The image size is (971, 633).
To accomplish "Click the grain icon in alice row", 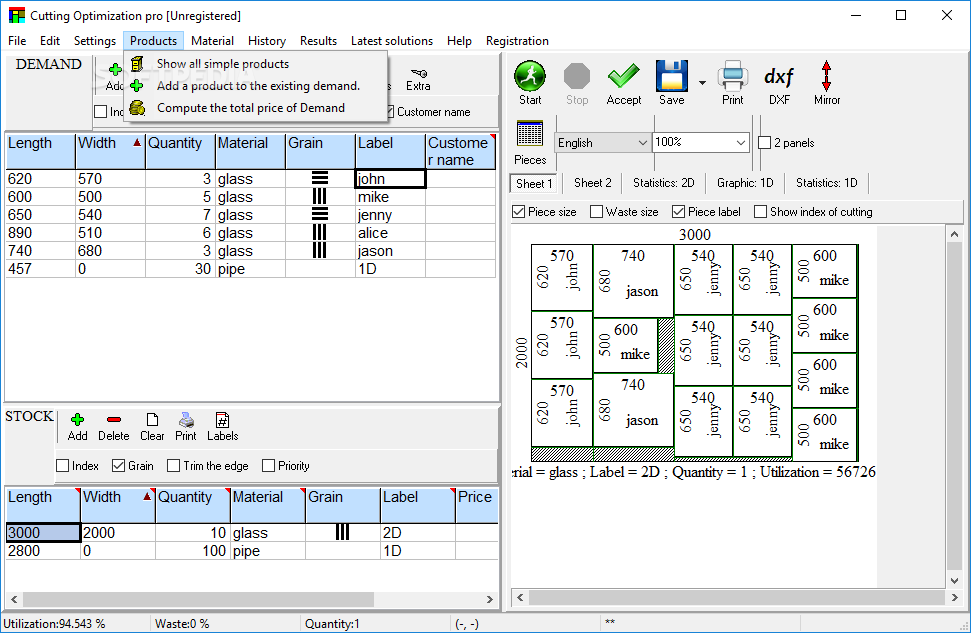I will (320, 233).
